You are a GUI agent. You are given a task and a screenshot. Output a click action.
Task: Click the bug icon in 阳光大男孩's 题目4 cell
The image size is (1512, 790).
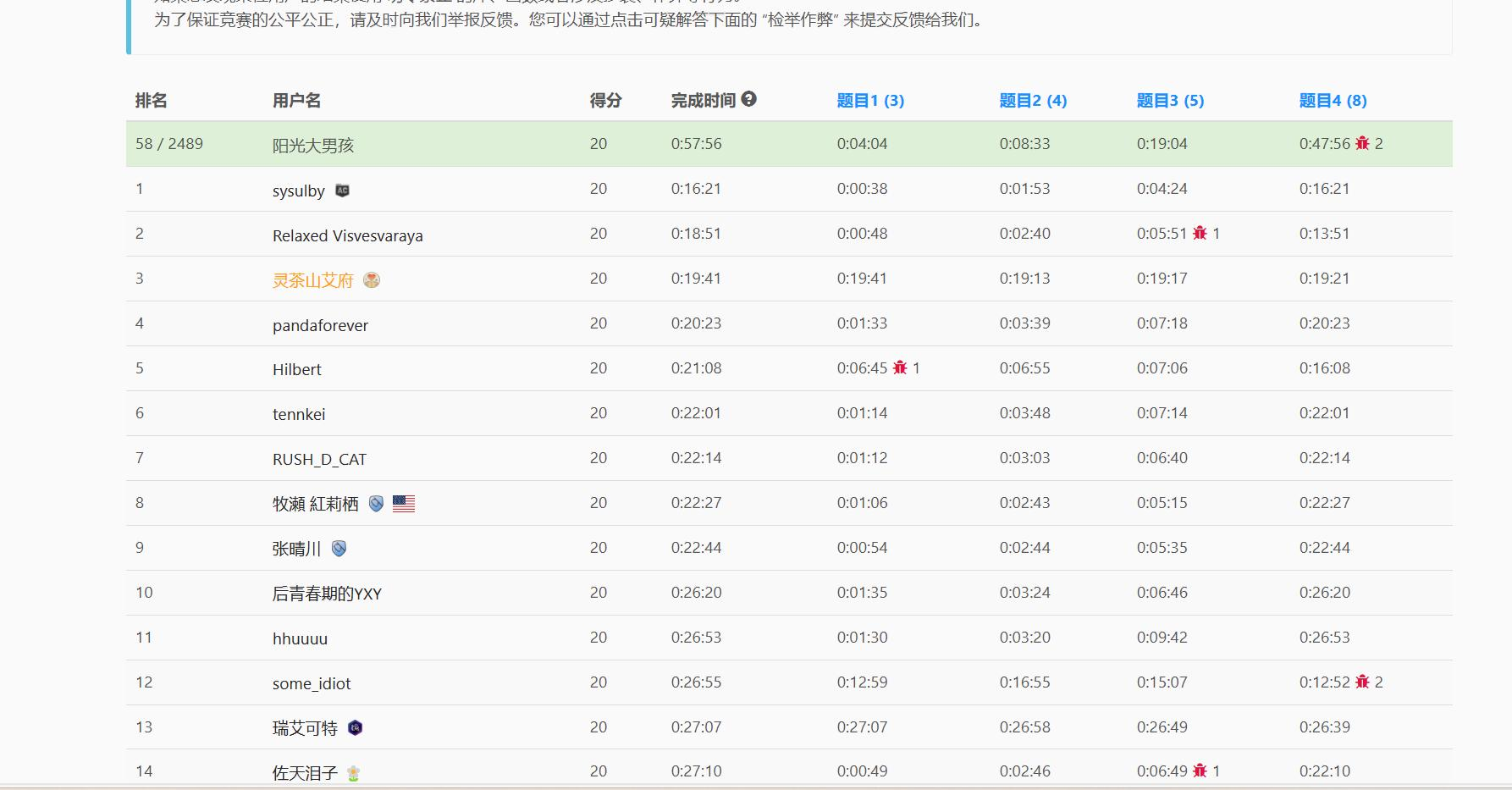tap(1362, 143)
